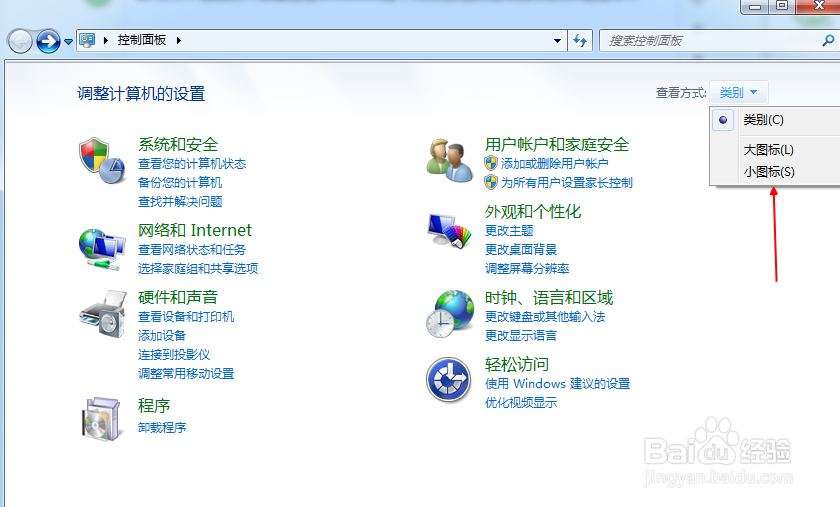Open the 用户帐户和家庭安全 people icon

[450, 160]
